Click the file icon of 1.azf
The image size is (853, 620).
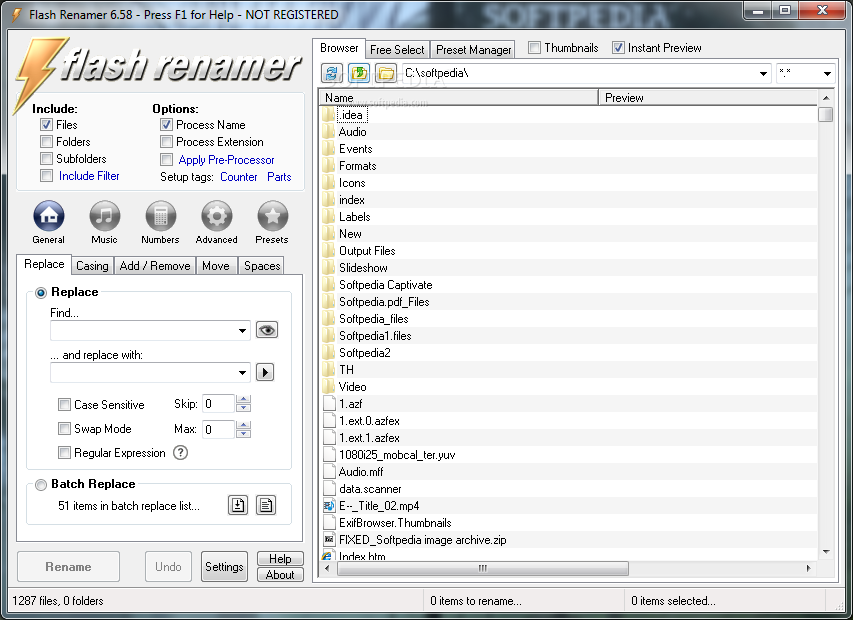tap(329, 404)
